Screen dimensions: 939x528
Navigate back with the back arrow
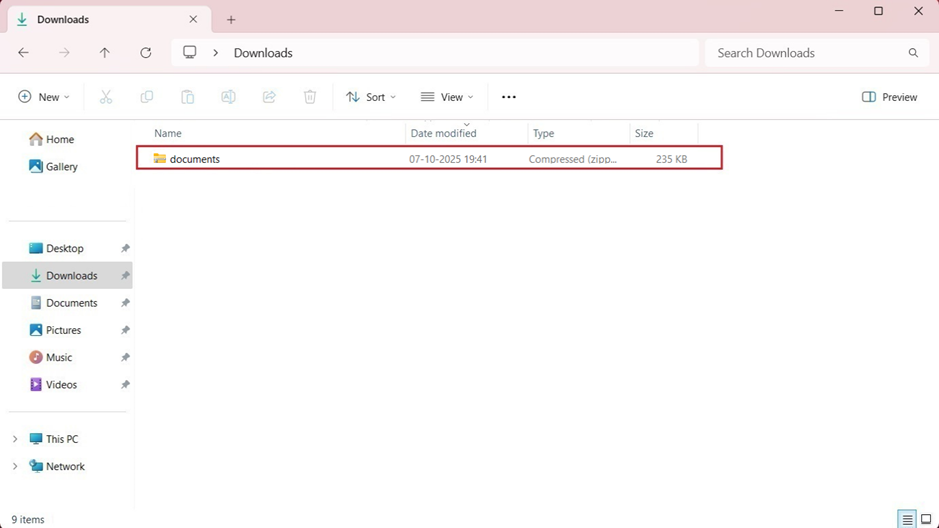24,53
